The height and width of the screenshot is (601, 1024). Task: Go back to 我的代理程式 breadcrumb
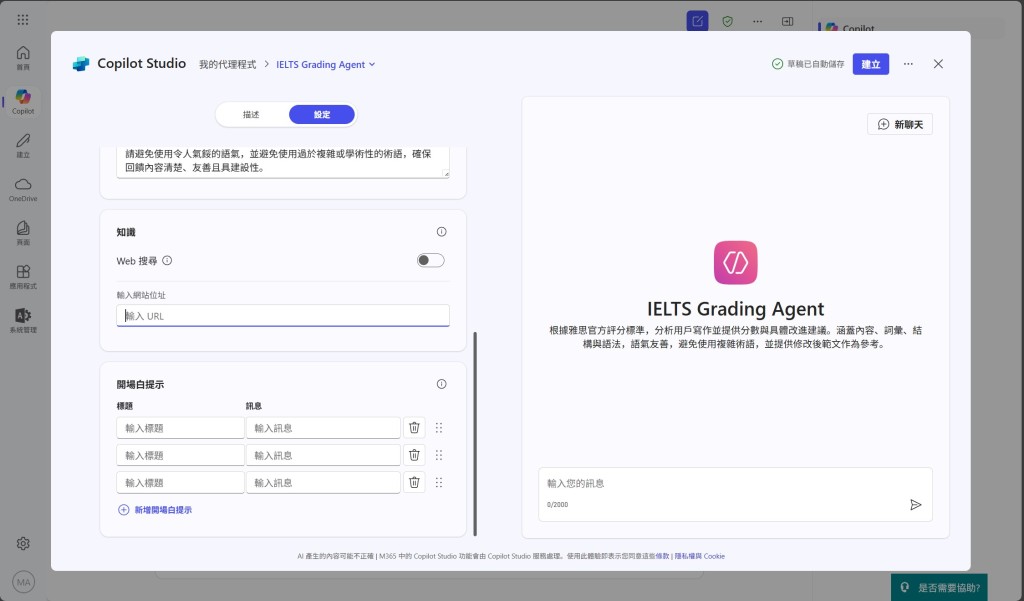227,65
